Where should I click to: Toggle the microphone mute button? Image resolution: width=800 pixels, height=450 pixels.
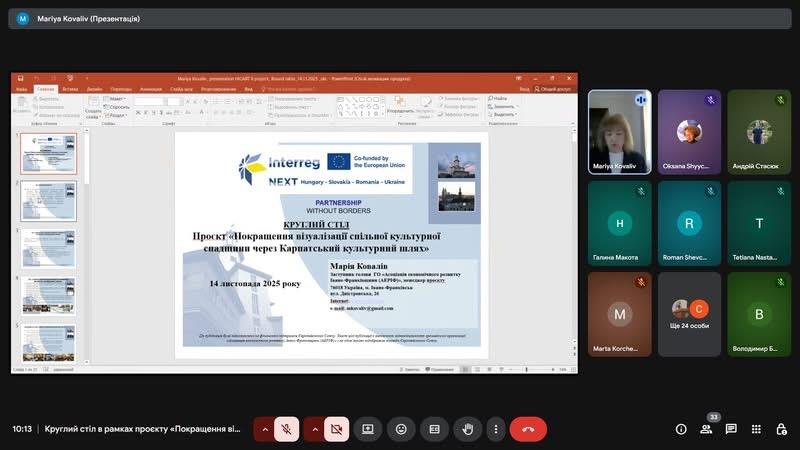point(287,429)
